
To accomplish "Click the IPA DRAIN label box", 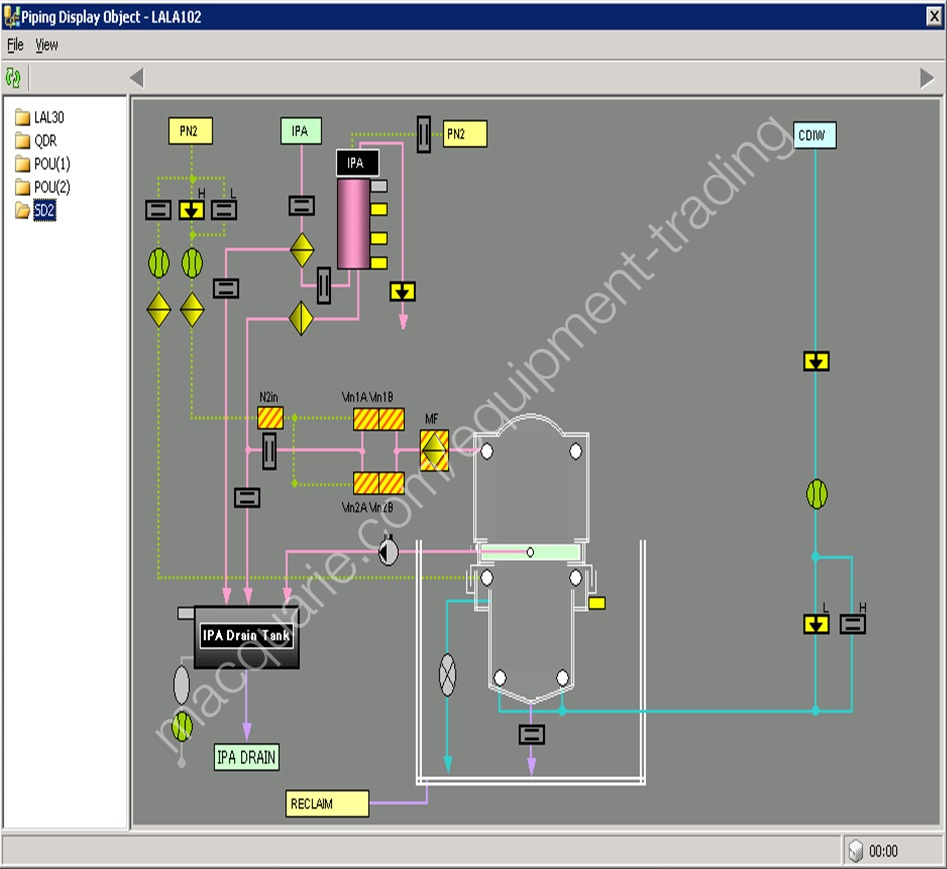I will click(246, 757).
